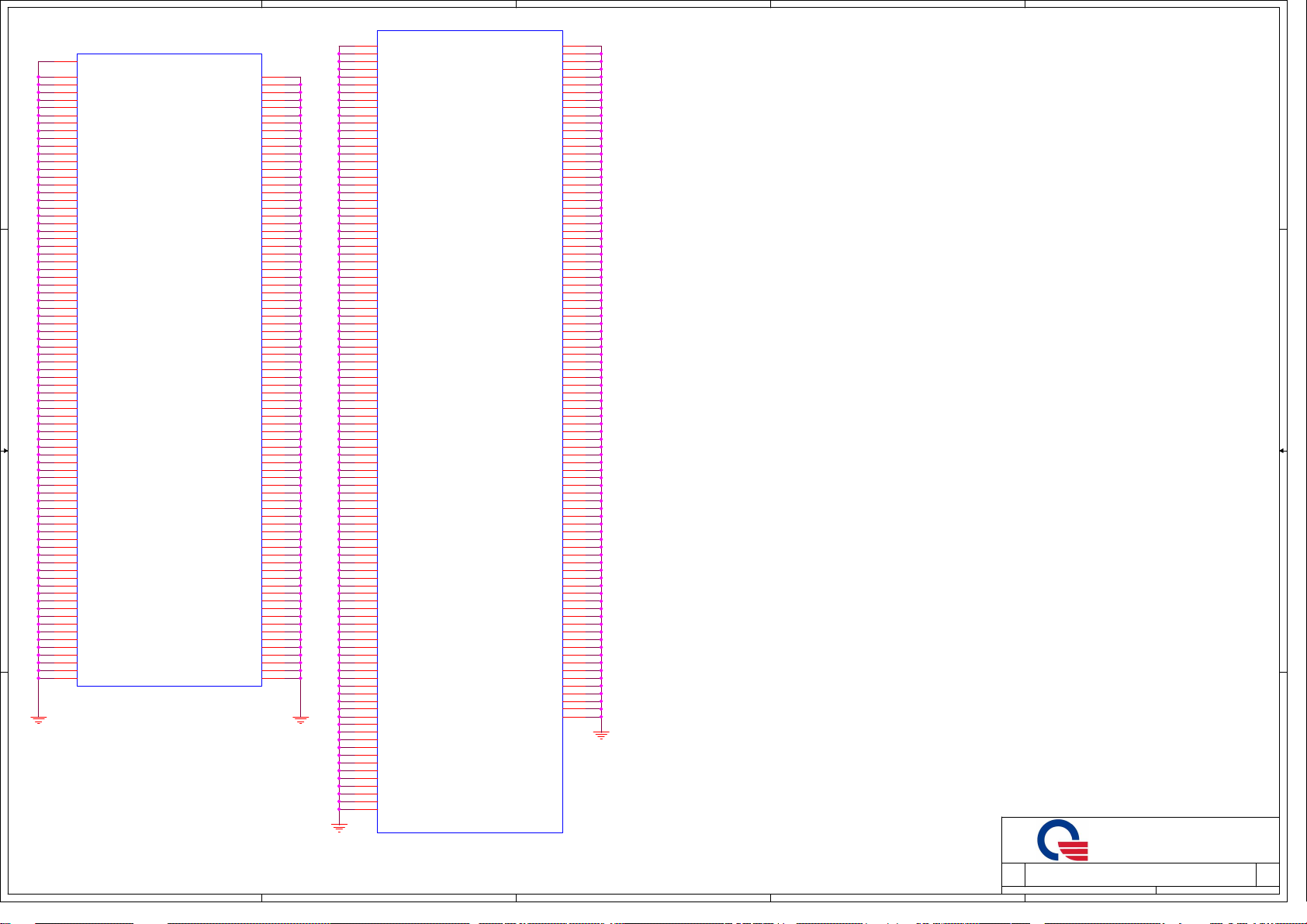Viewport: 1307px width, 924px height.
Task: Select ground symbol right of the smaller component
Action: tap(301, 720)
